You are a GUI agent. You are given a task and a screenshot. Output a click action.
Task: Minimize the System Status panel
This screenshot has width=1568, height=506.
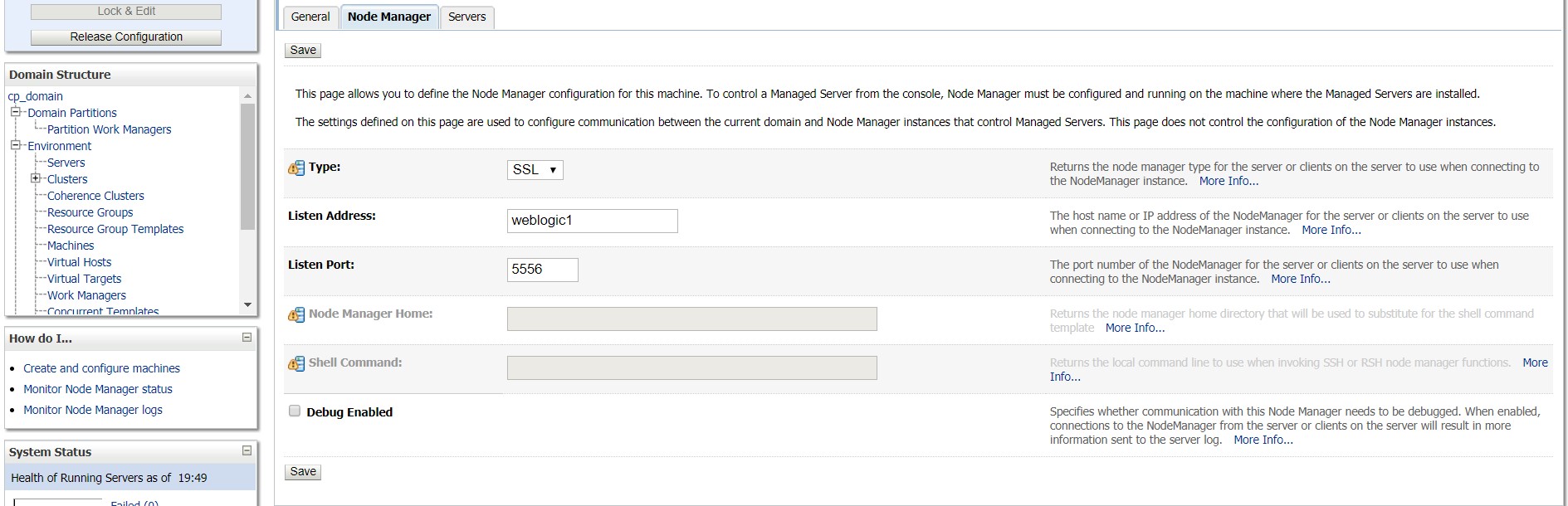click(247, 451)
